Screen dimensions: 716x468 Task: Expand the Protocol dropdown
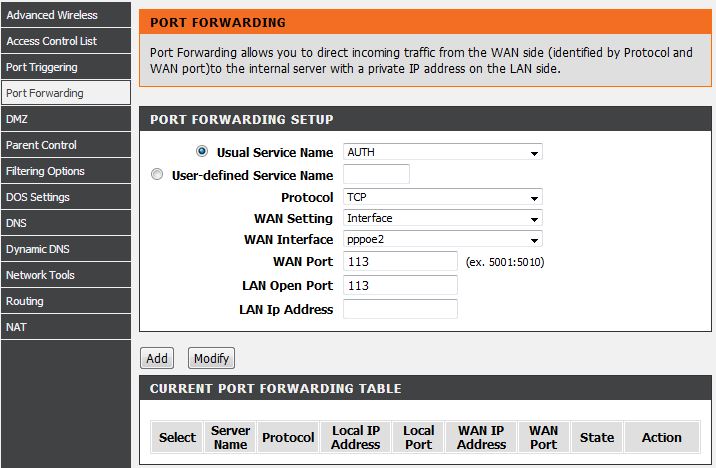tap(442, 198)
